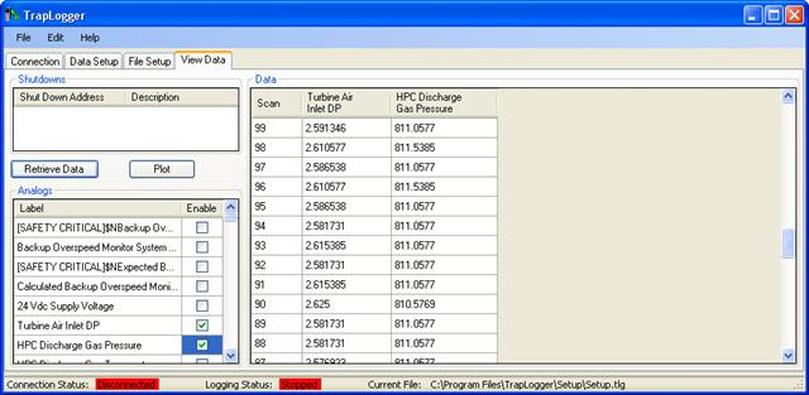Select value 2.591346 in scan 99 row
Viewport: 809px width, 395px height.
click(347, 128)
